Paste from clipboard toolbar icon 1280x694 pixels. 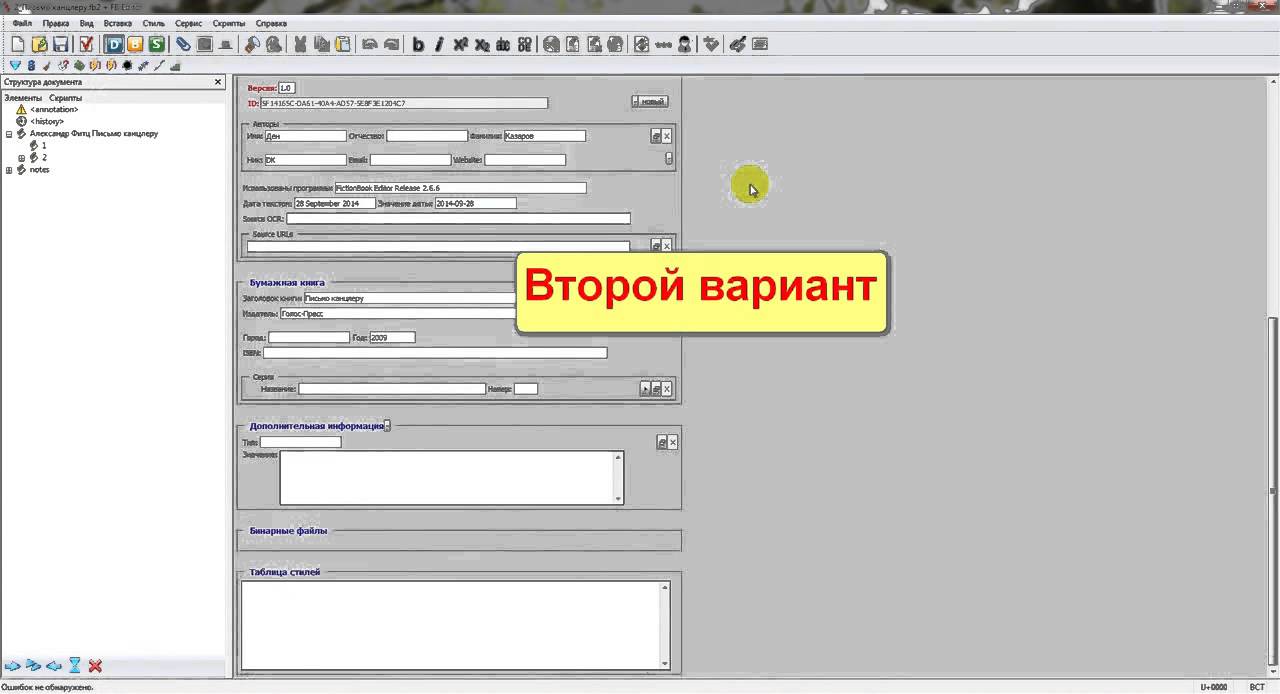(343, 44)
